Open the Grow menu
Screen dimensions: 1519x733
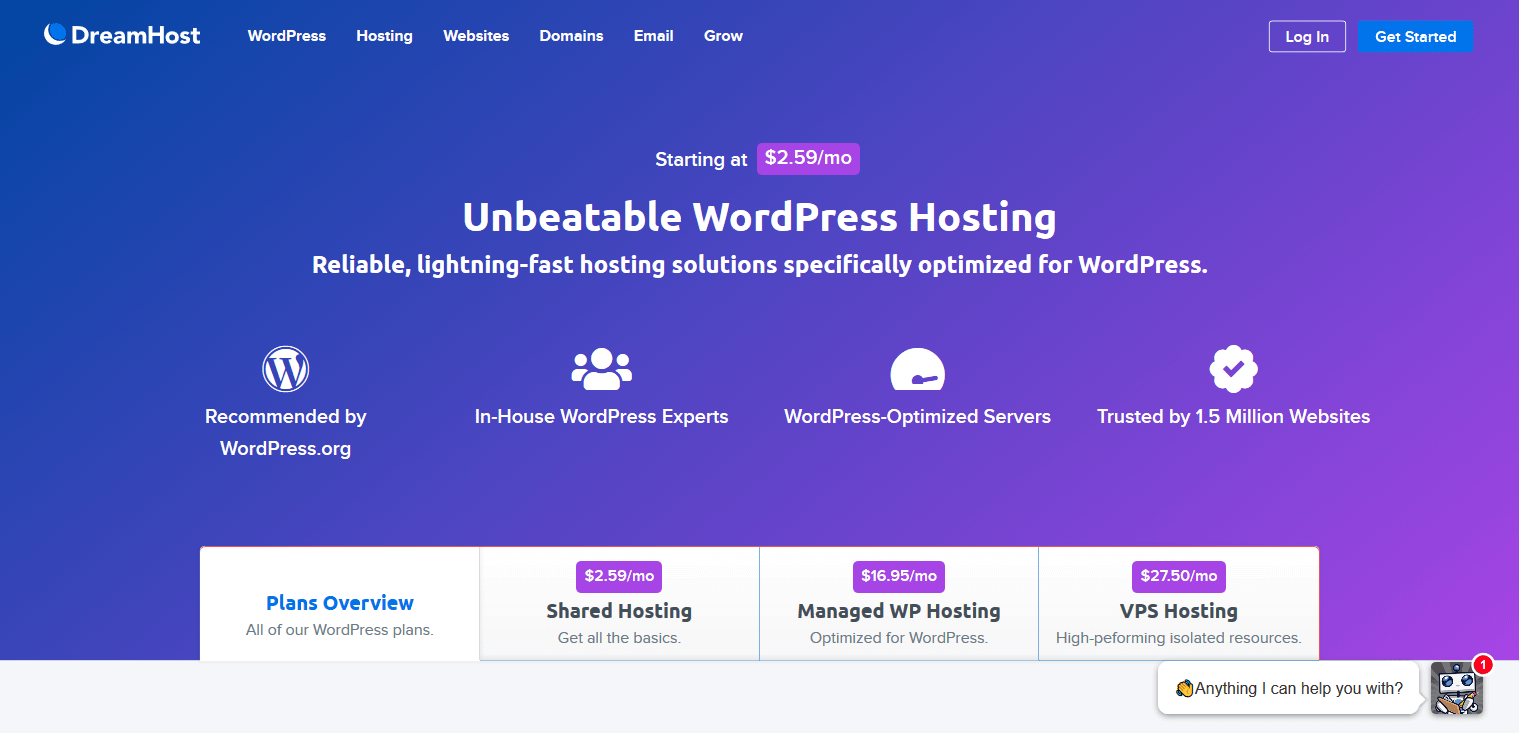pos(723,36)
